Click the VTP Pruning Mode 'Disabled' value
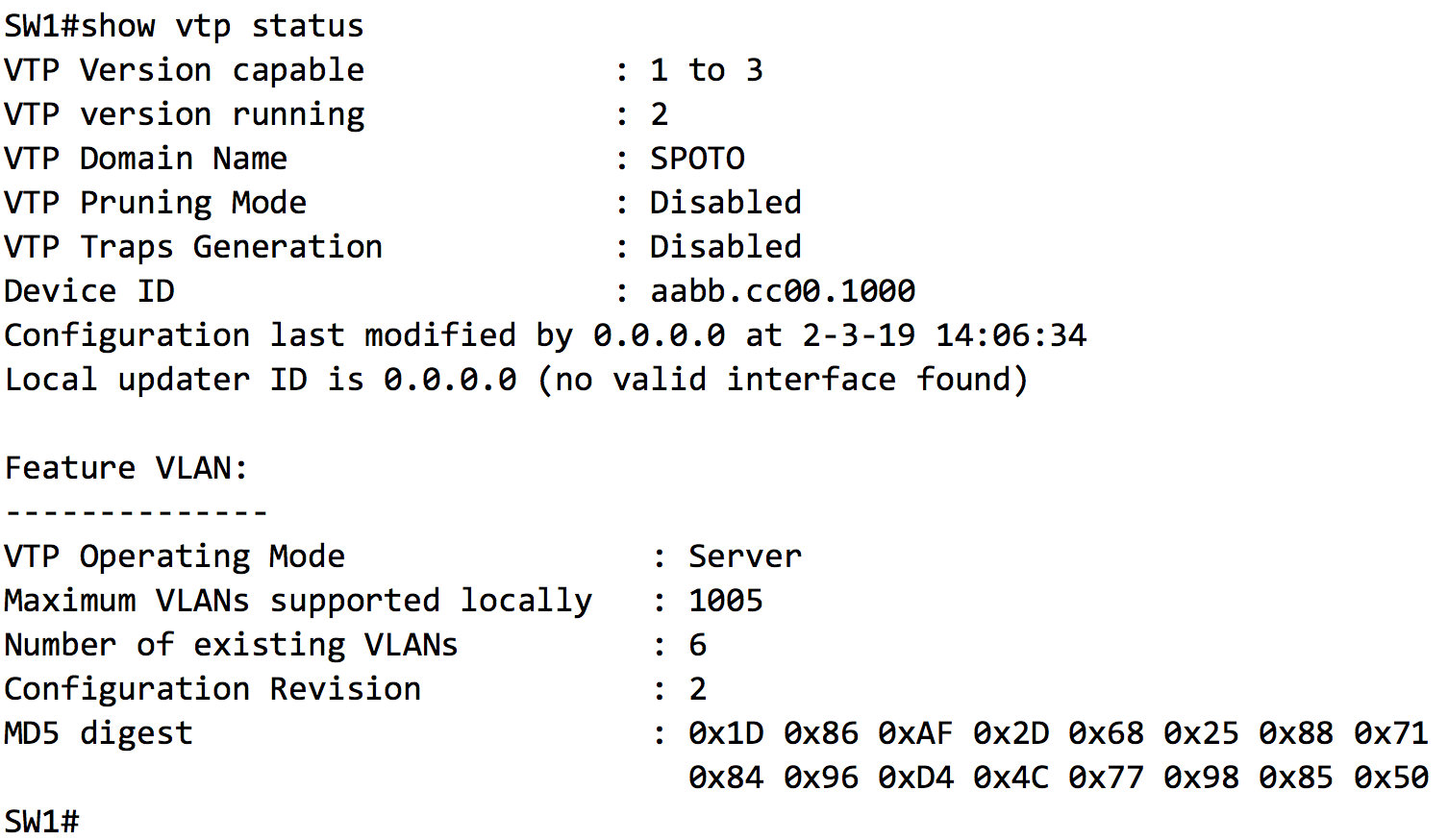Screen dimensions: 1448x840 (x=725, y=203)
